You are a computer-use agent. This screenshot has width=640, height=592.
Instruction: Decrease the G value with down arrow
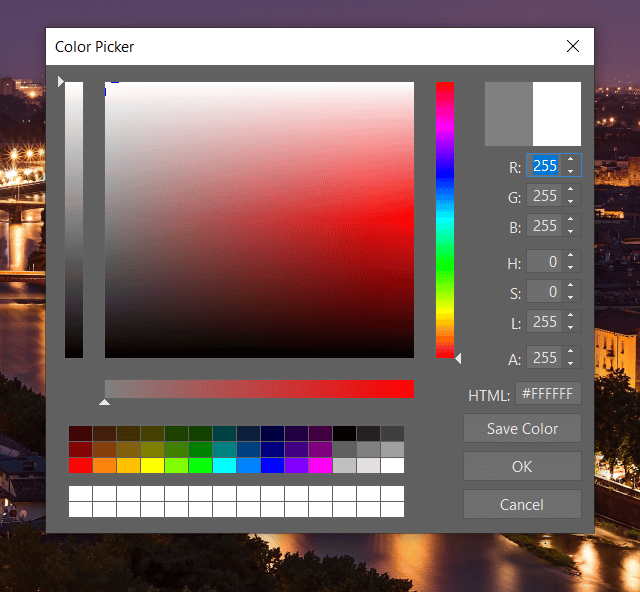571,201
